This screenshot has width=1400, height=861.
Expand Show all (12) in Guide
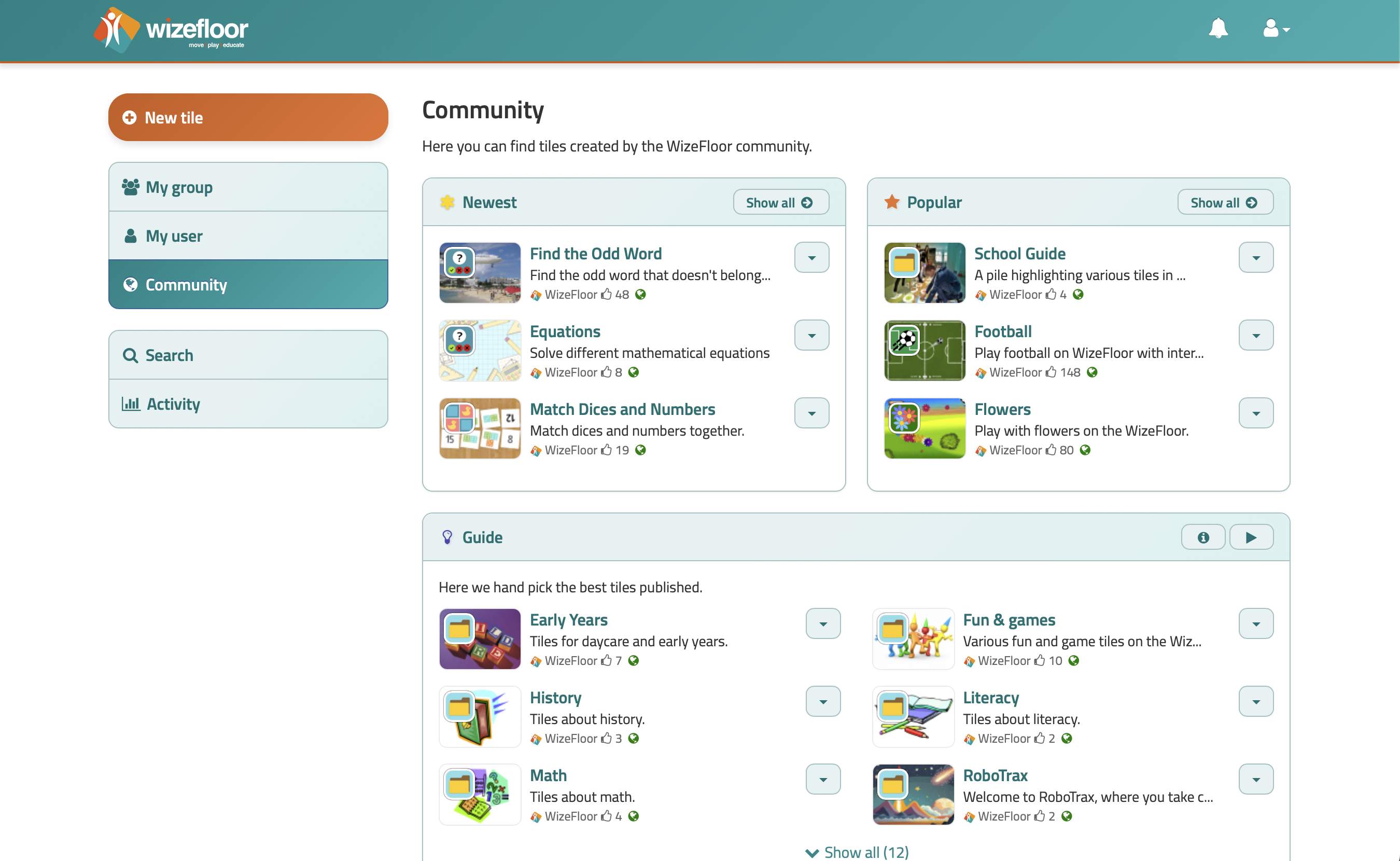click(857, 852)
